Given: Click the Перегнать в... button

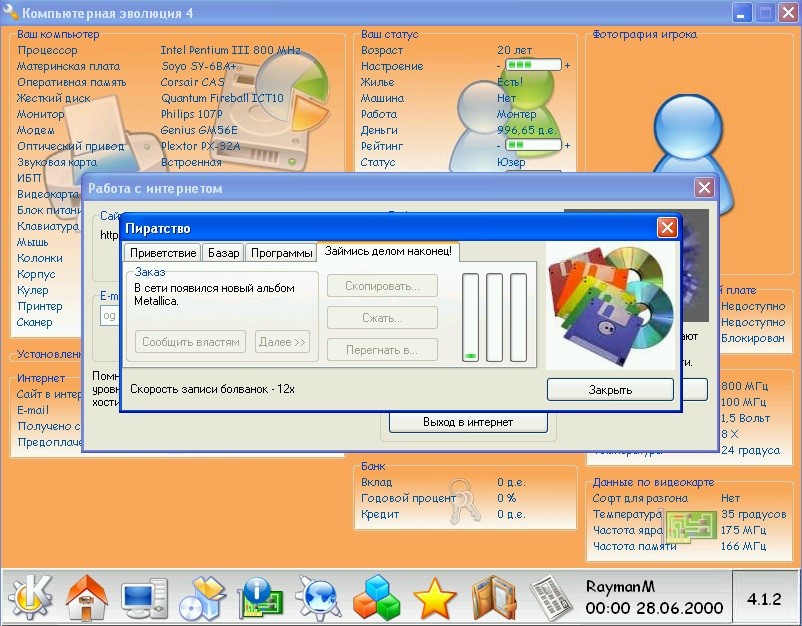Looking at the screenshot, I should [382, 350].
